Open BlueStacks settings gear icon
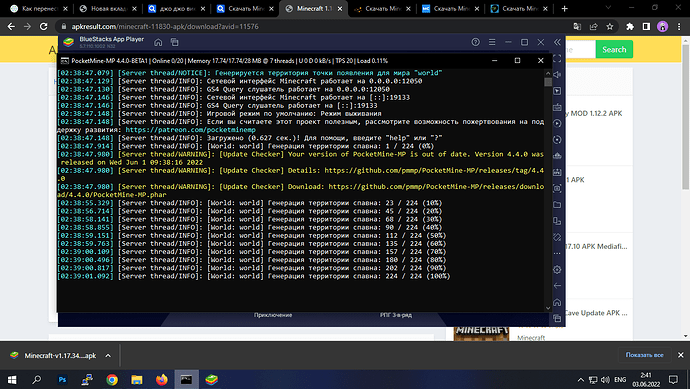The width and height of the screenshot is (690, 389). (x=557, y=269)
